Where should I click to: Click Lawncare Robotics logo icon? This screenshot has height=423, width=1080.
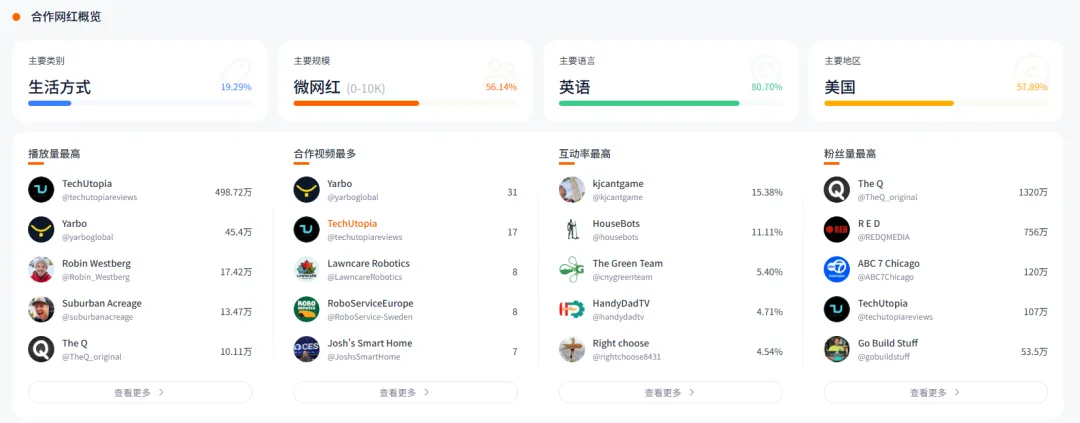pyautogui.click(x=306, y=269)
